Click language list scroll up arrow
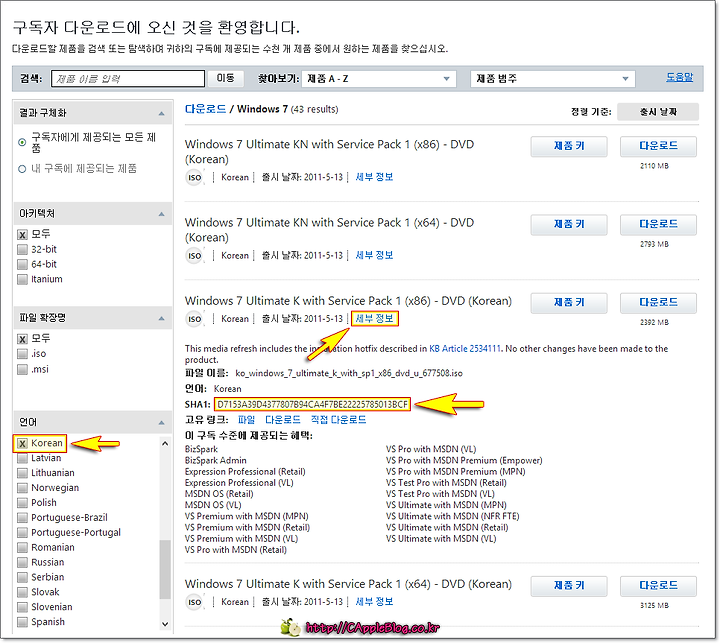The height and width of the screenshot is (643, 720). [x=165, y=444]
